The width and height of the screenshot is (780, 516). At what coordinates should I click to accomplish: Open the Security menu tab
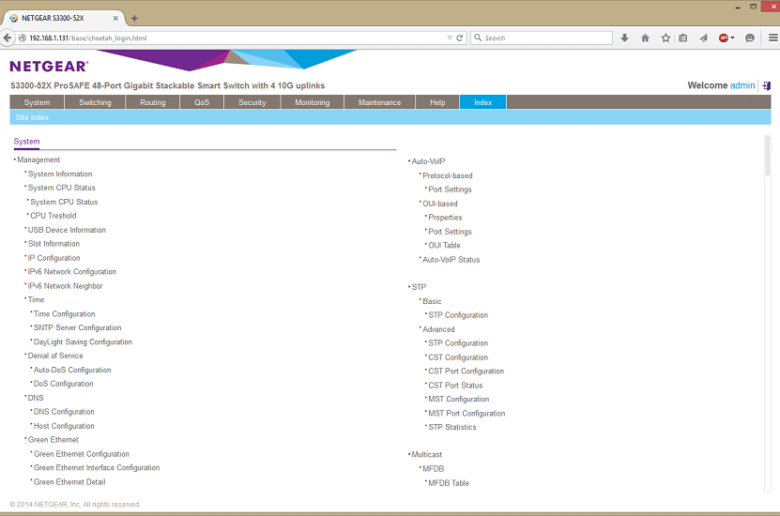point(252,102)
